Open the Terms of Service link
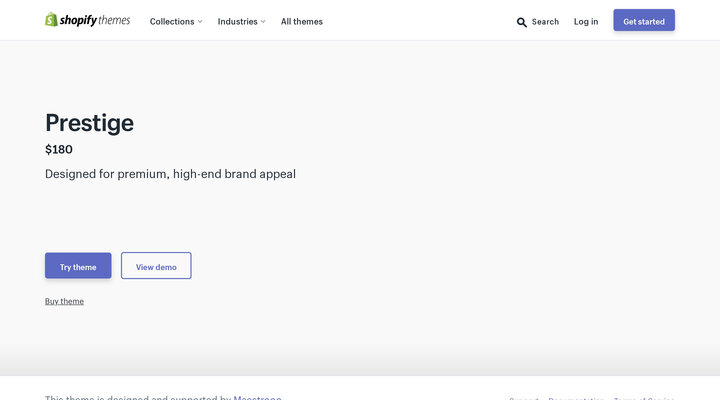Image resolution: width=720 pixels, height=400 pixels. [x=643, y=398]
